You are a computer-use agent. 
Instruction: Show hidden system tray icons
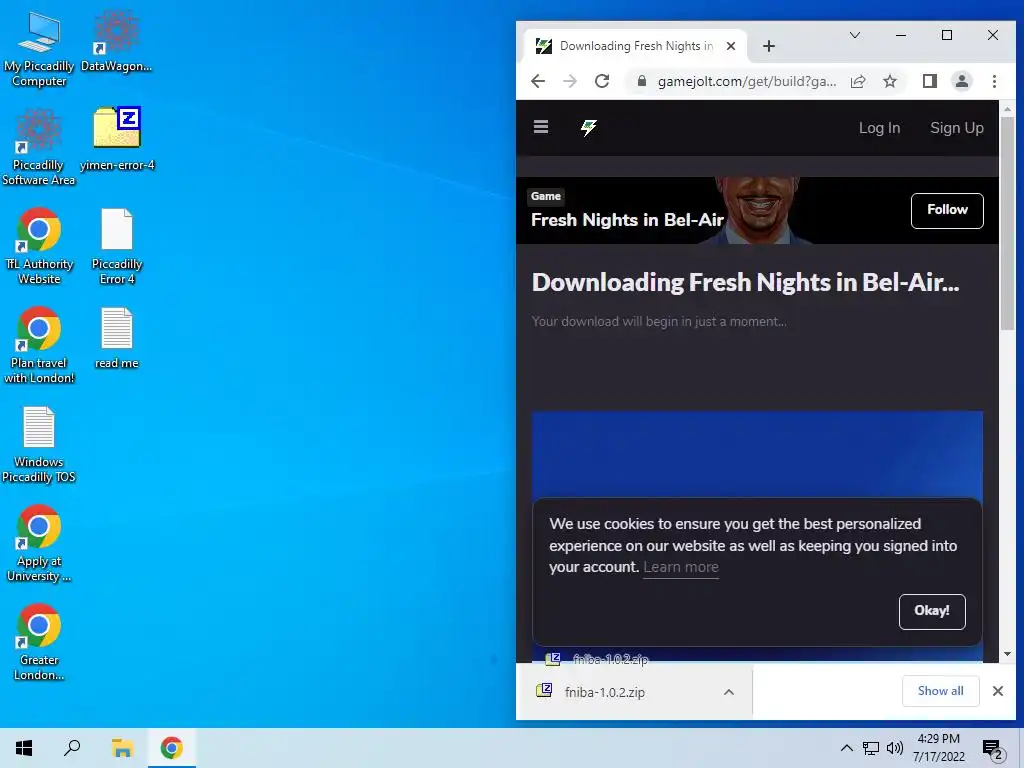tap(846, 748)
